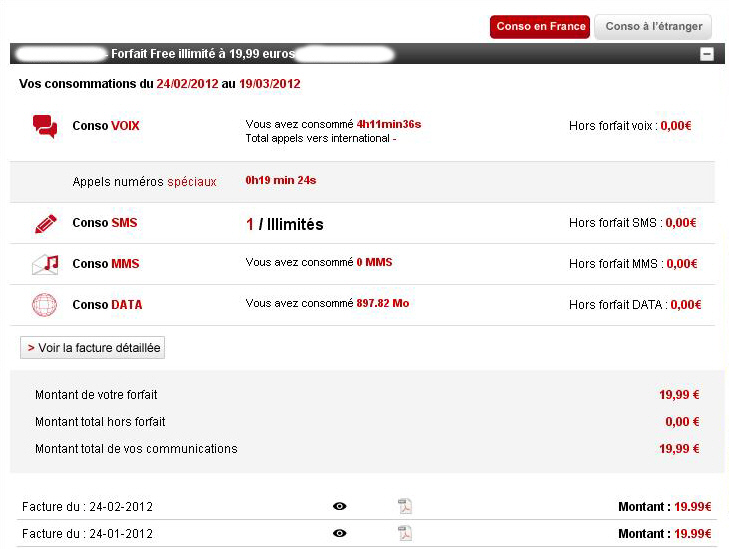The height and width of the screenshot is (549, 729).
Task: Click the Conso VOIX speech bubbles icon
Action: [45, 126]
